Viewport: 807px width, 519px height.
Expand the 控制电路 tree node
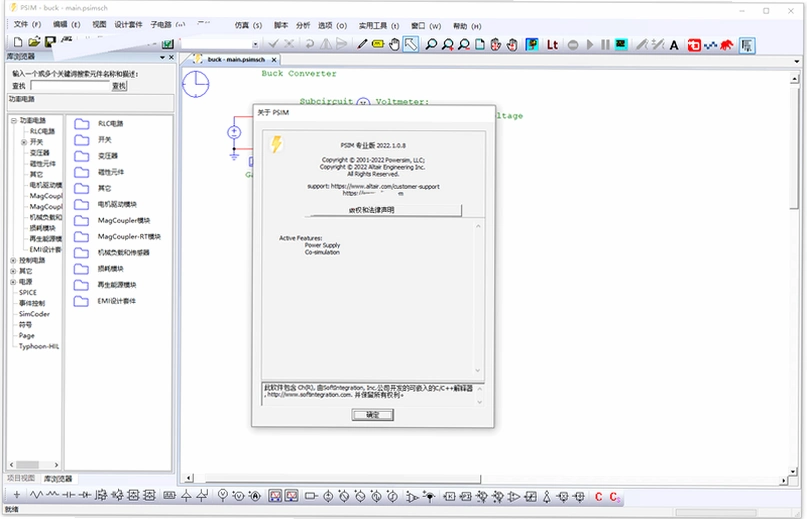point(13,261)
